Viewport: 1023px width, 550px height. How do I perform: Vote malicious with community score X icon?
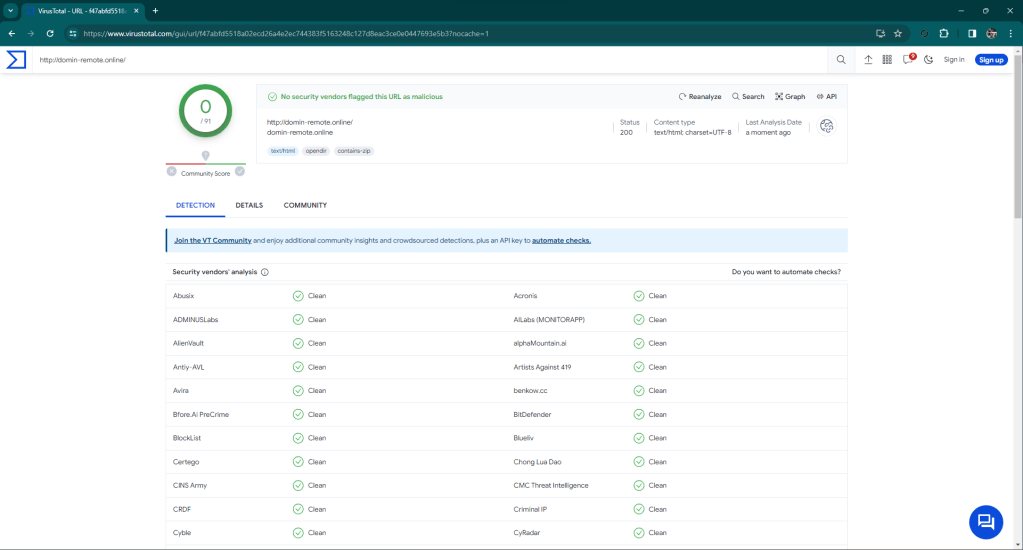(172, 171)
